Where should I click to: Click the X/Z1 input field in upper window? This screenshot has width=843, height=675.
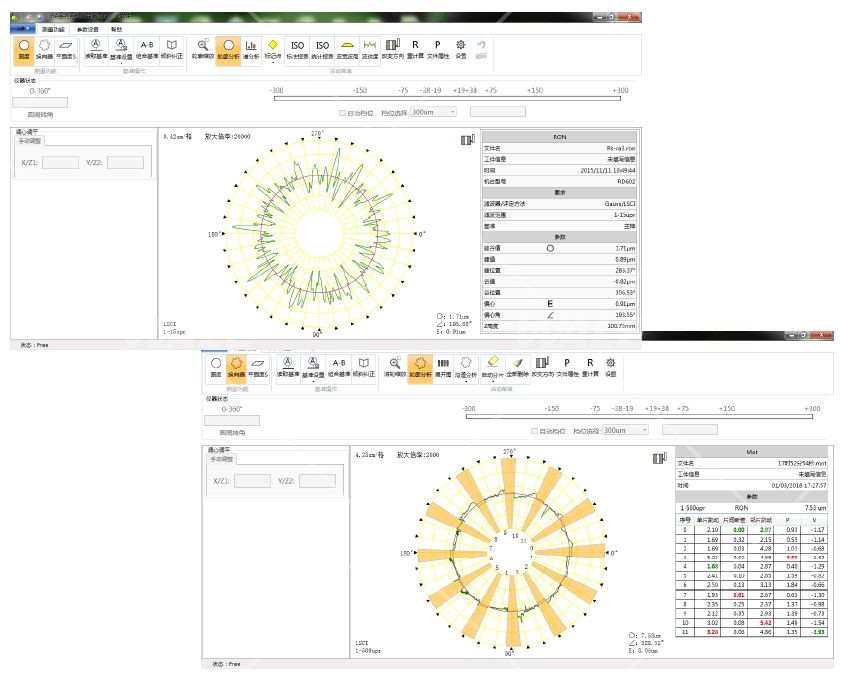pyautogui.click(x=61, y=162)
